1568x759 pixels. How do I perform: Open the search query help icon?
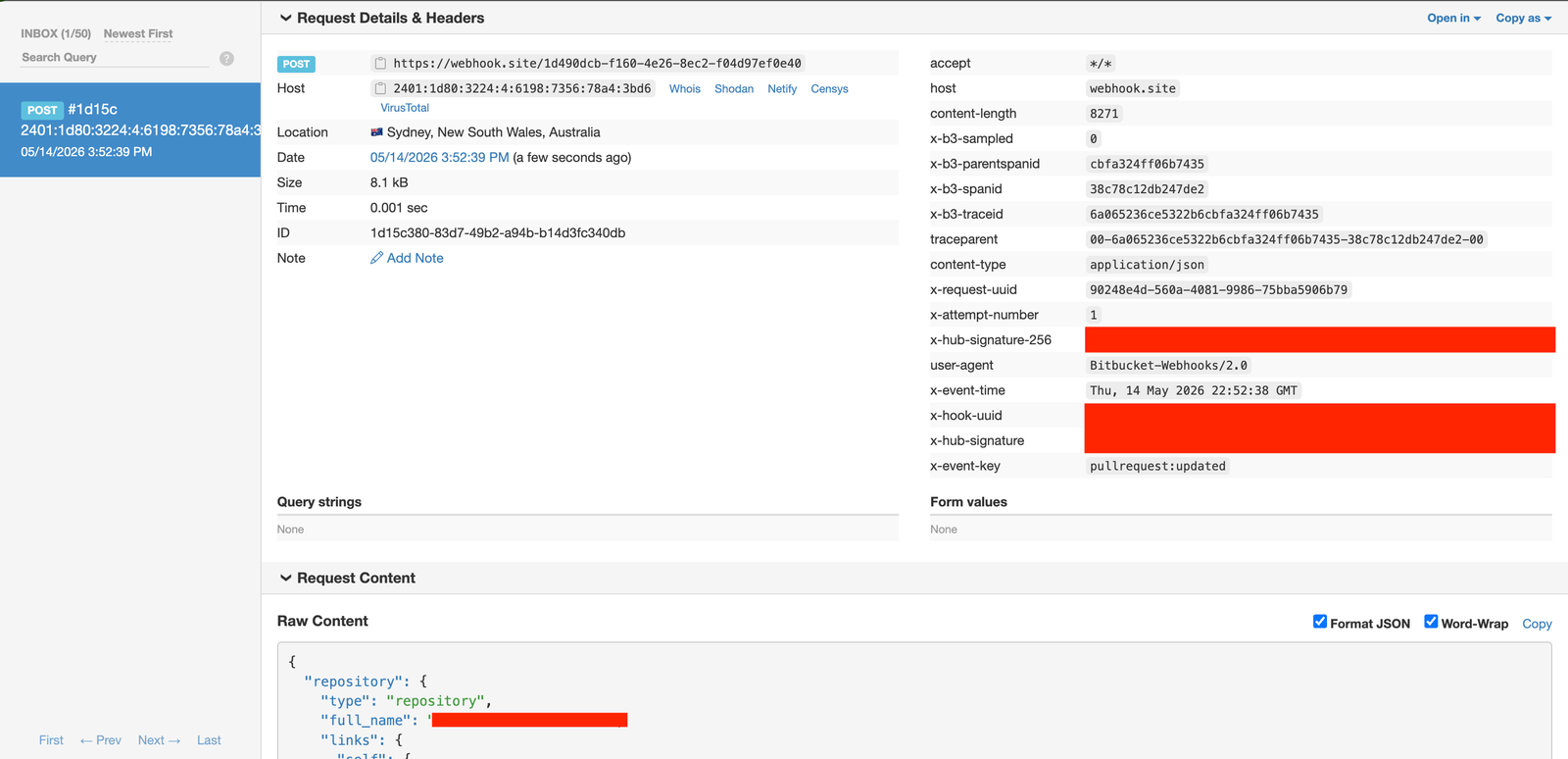point(226,59)
